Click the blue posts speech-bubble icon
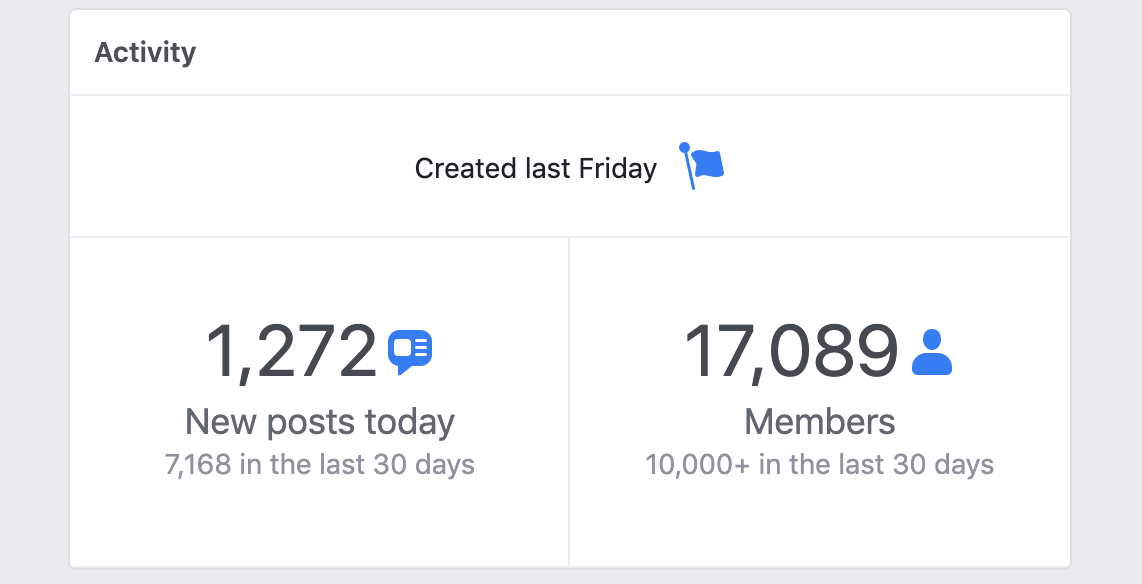The height and width of the screenshot is (584, 1142). point(409,352)
